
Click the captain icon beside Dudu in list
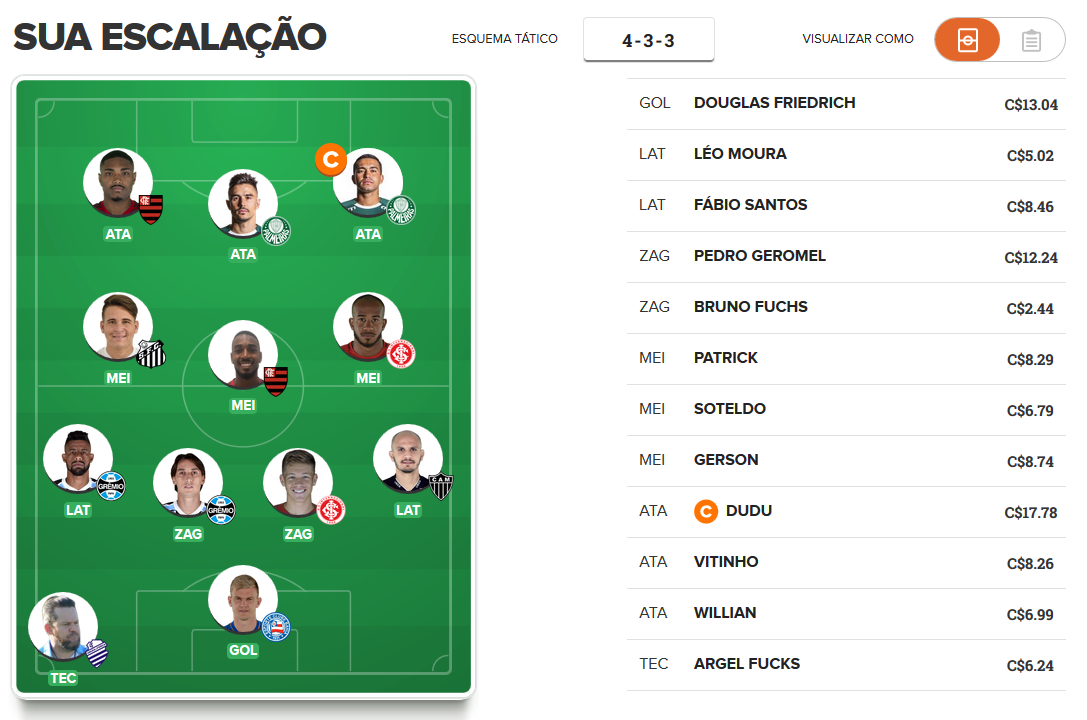(706, 511)
